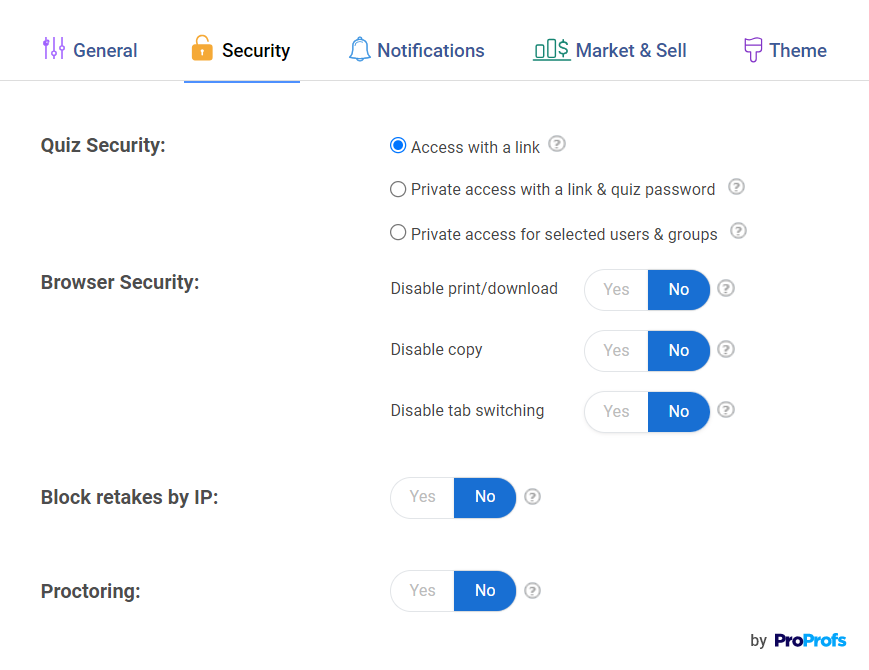
Task: Set Disable copy toggle to Yes
Action: pyautogui.click(x=616, y=350)
